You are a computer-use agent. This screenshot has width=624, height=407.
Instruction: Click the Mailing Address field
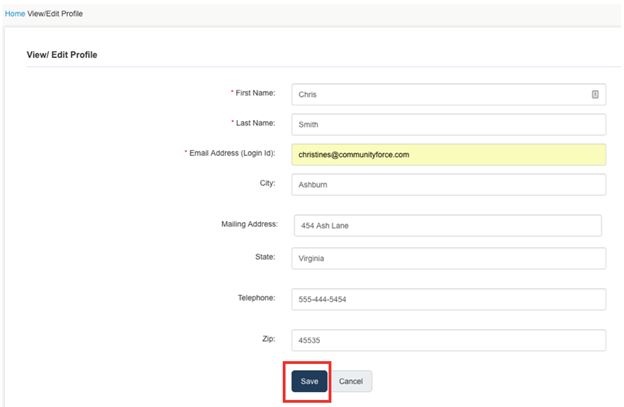click(448, 226)
